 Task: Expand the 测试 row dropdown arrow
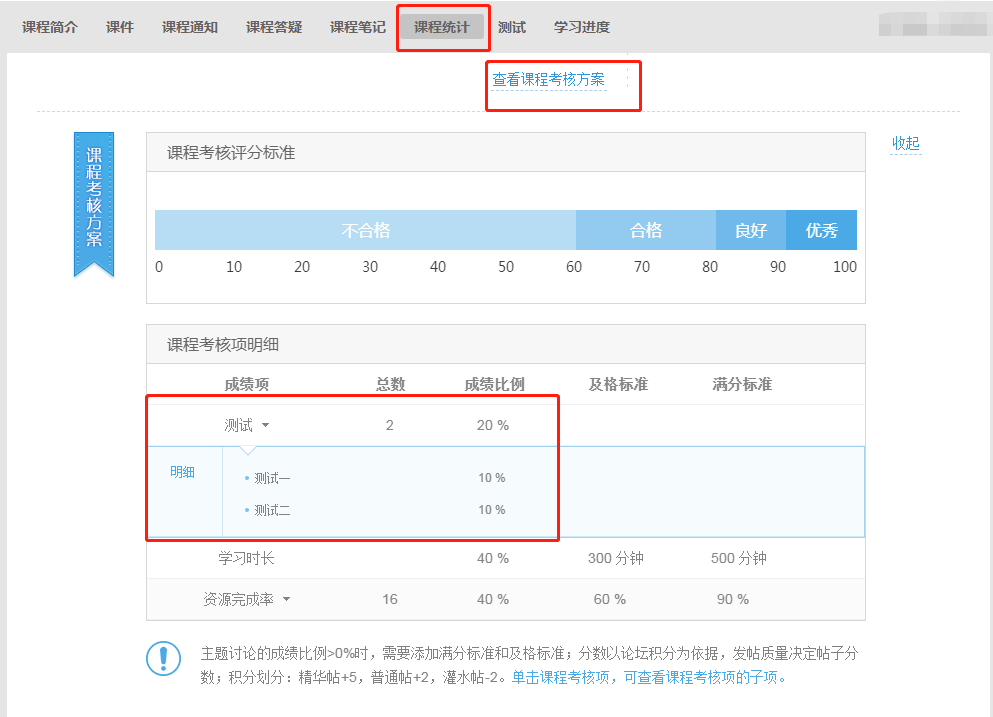click(x=265, y=426)
